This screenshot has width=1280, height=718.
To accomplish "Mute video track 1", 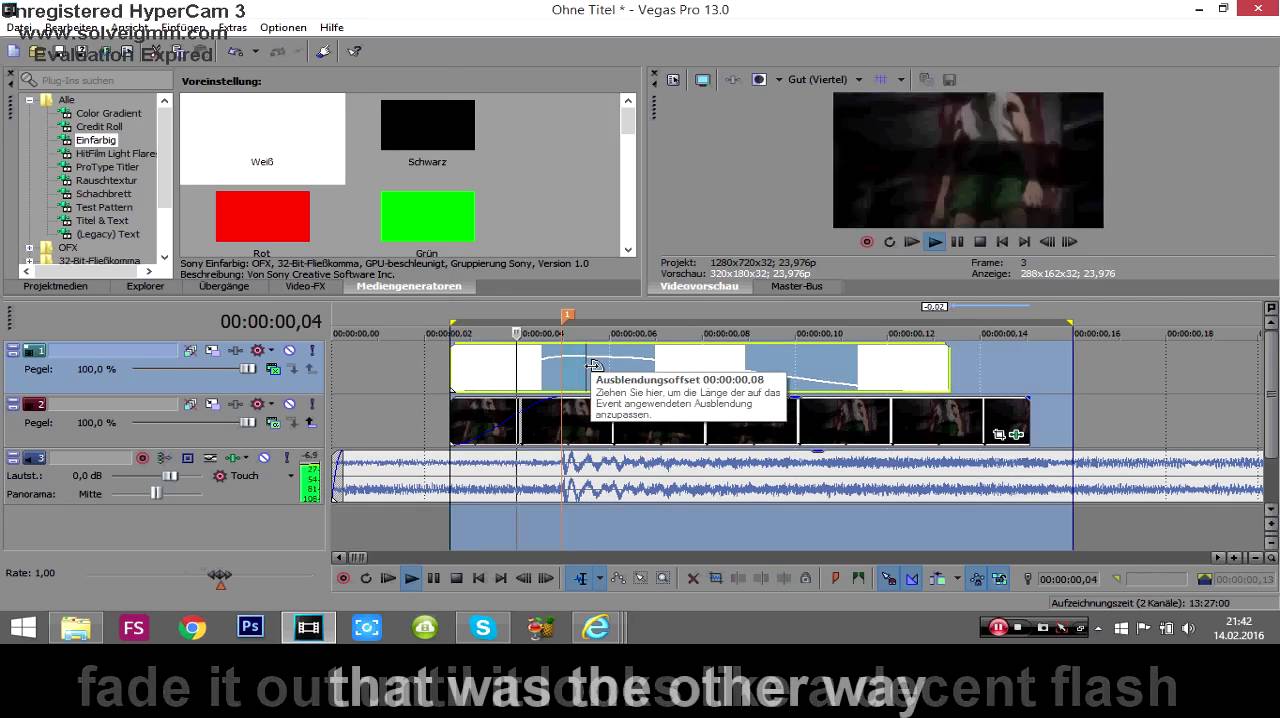I will coord(289,350).
